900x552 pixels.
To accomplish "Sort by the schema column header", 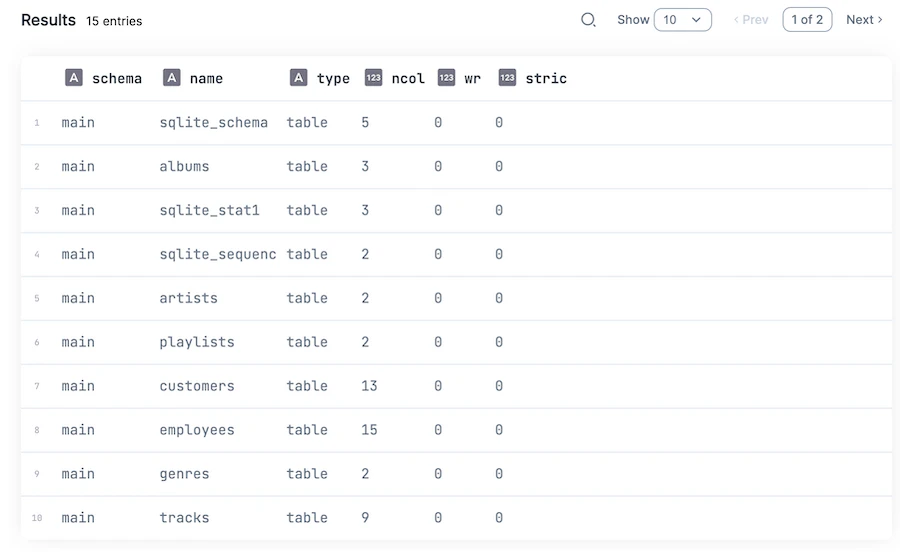I will pos(117,78).
